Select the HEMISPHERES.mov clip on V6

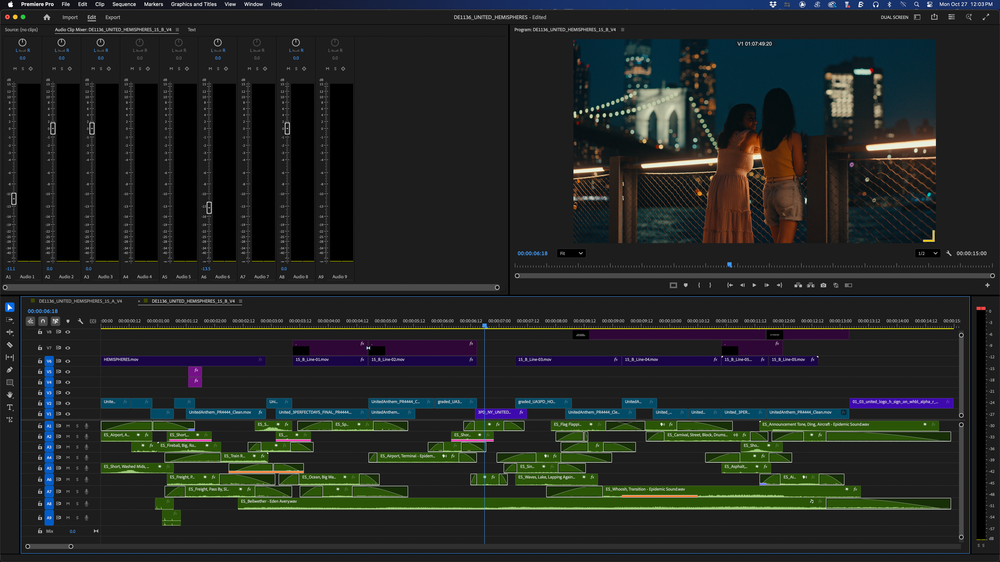pos(182,360)
